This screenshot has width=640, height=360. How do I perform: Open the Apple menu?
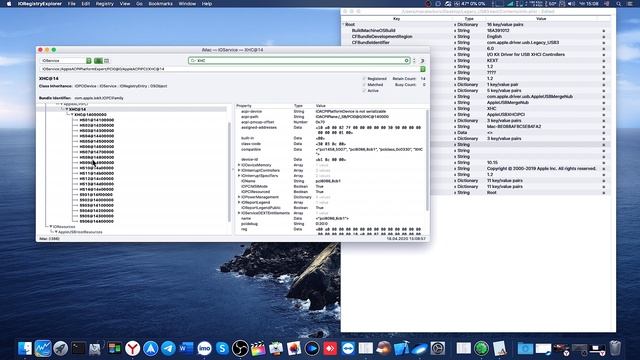[9, 4]
